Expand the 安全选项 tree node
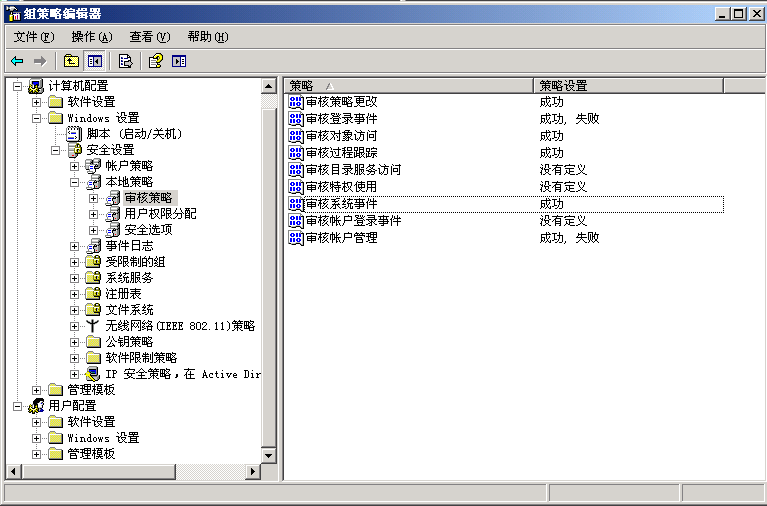767x506 pixels. pos(93,230)
